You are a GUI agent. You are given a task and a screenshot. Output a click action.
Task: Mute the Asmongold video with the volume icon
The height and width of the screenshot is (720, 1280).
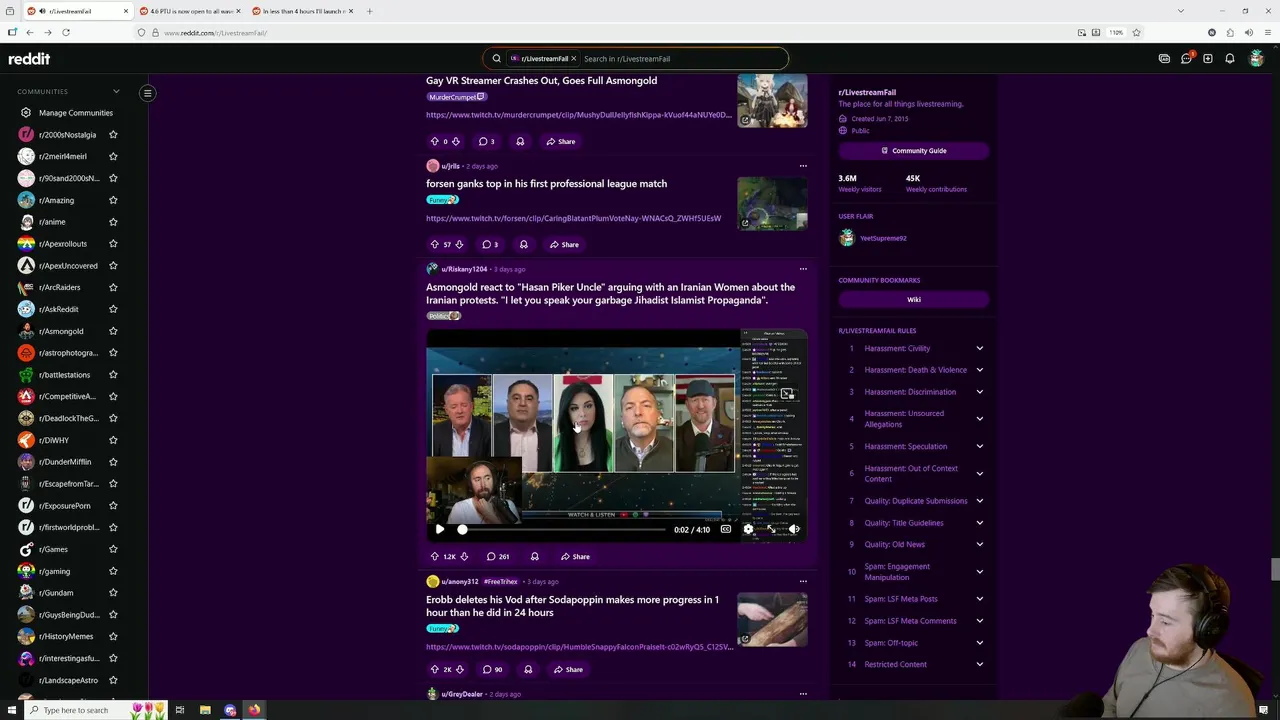click(794, 529)
